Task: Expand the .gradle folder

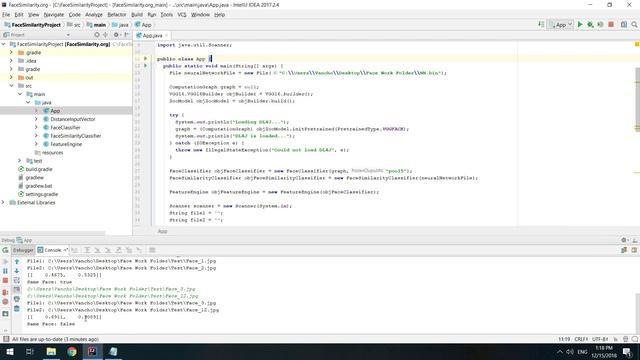Action: pyautogui.click(x=11, y=53)
